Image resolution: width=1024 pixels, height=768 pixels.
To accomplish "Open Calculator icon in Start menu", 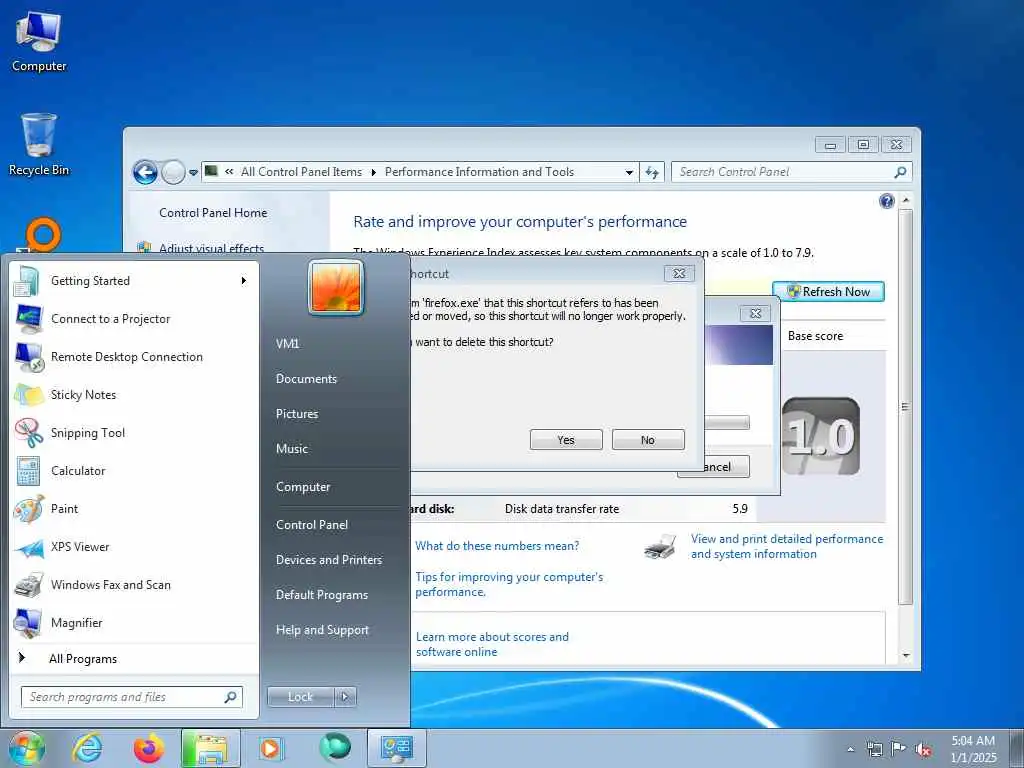I will click(28, 471).
